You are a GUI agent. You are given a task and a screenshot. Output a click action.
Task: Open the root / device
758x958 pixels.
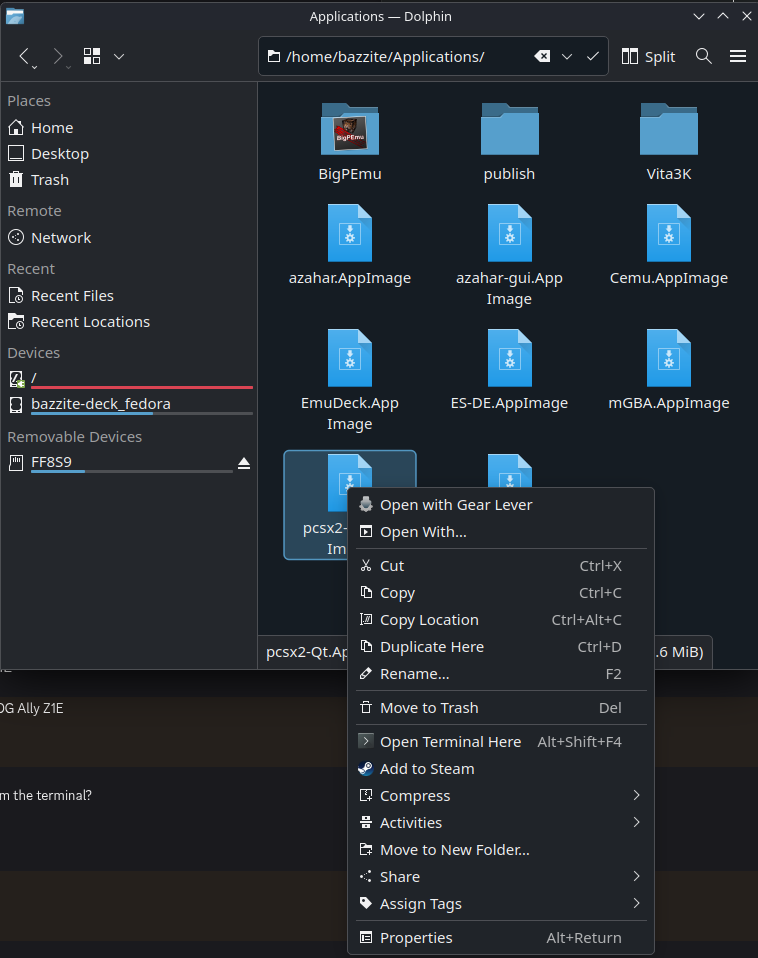[127, 379]
